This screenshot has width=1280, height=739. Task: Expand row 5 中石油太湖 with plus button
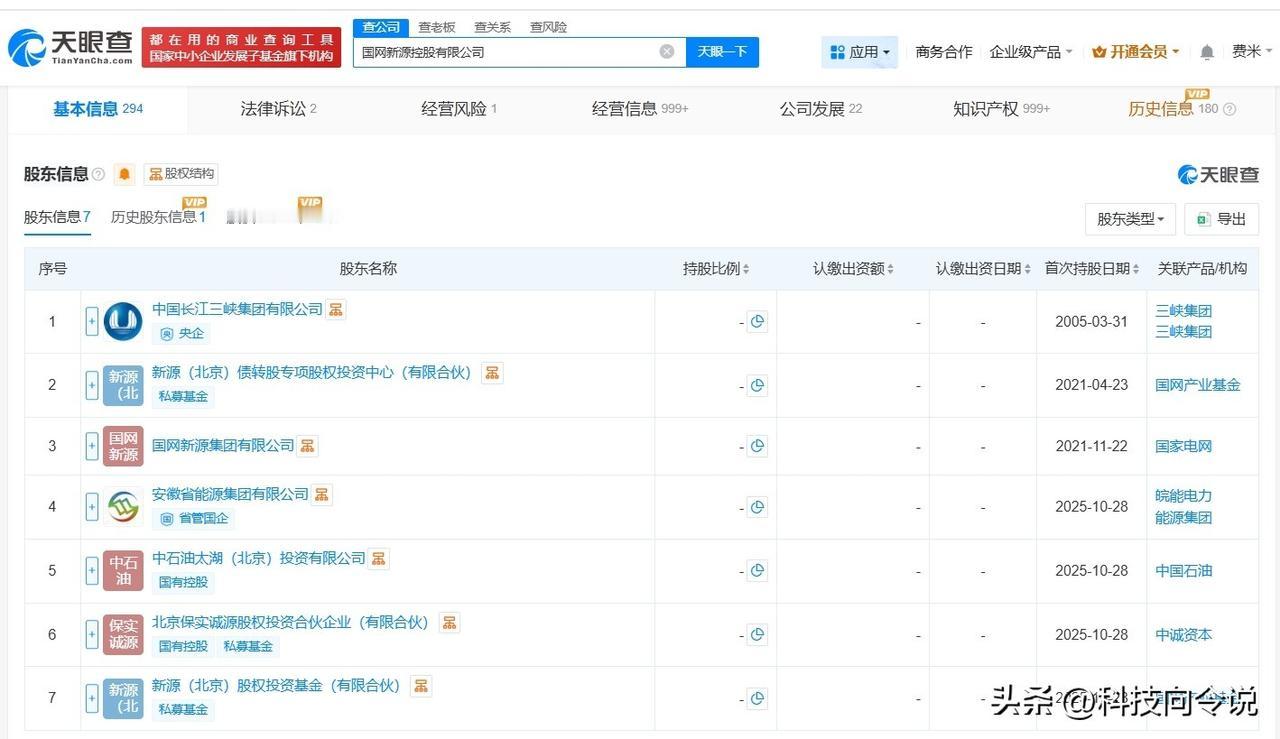pos(92,571)
